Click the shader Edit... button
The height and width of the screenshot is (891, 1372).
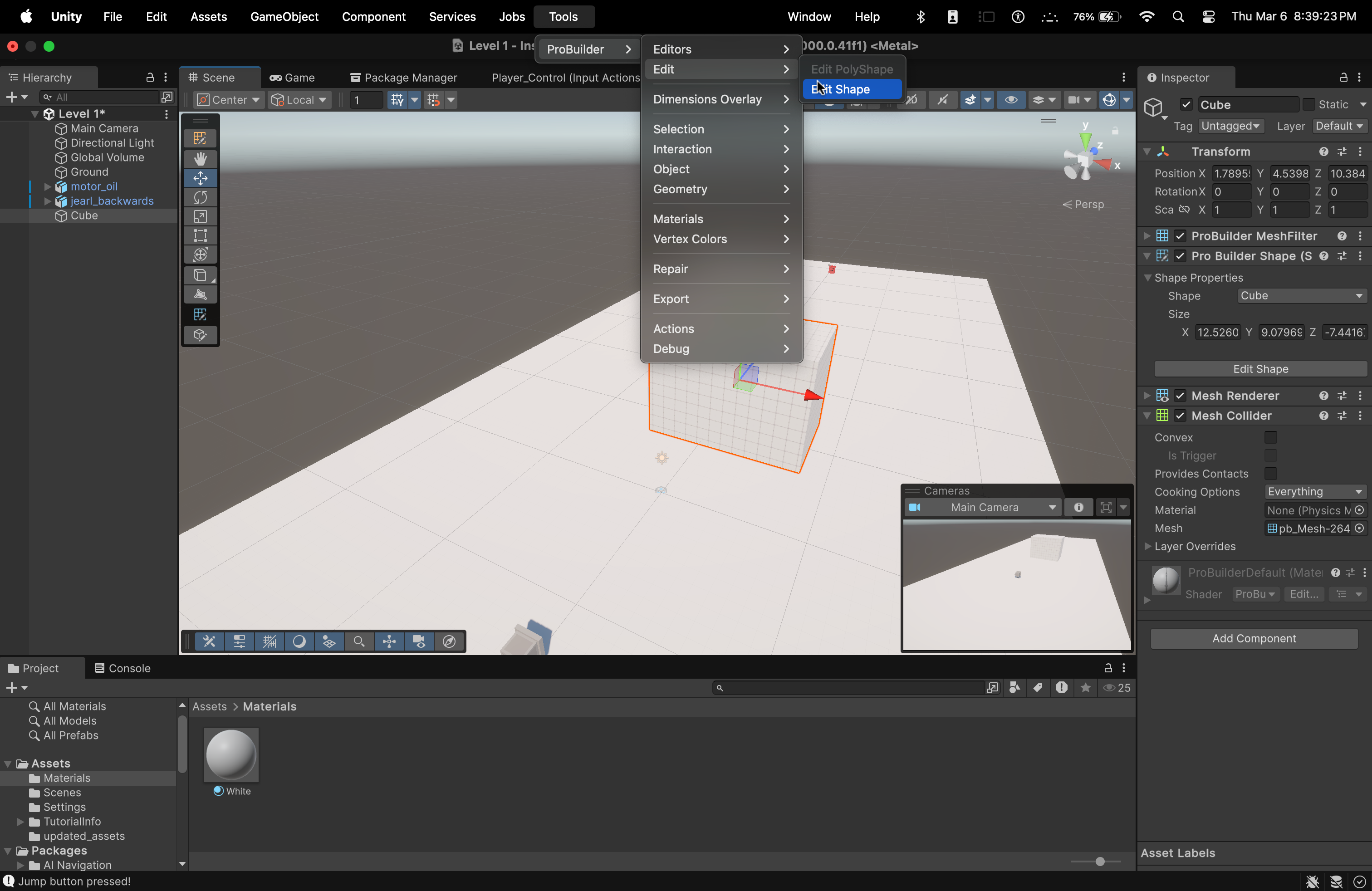click(1303, 594)
